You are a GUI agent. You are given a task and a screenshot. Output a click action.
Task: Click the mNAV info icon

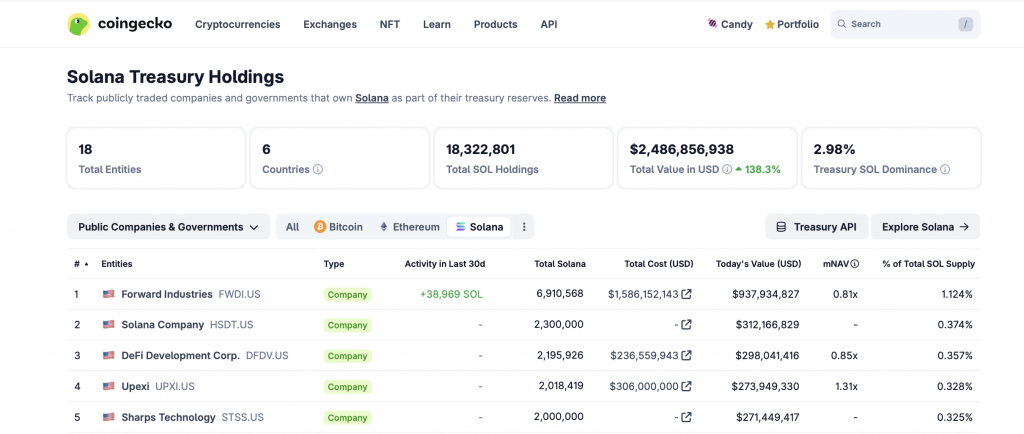tap(854, 264)
